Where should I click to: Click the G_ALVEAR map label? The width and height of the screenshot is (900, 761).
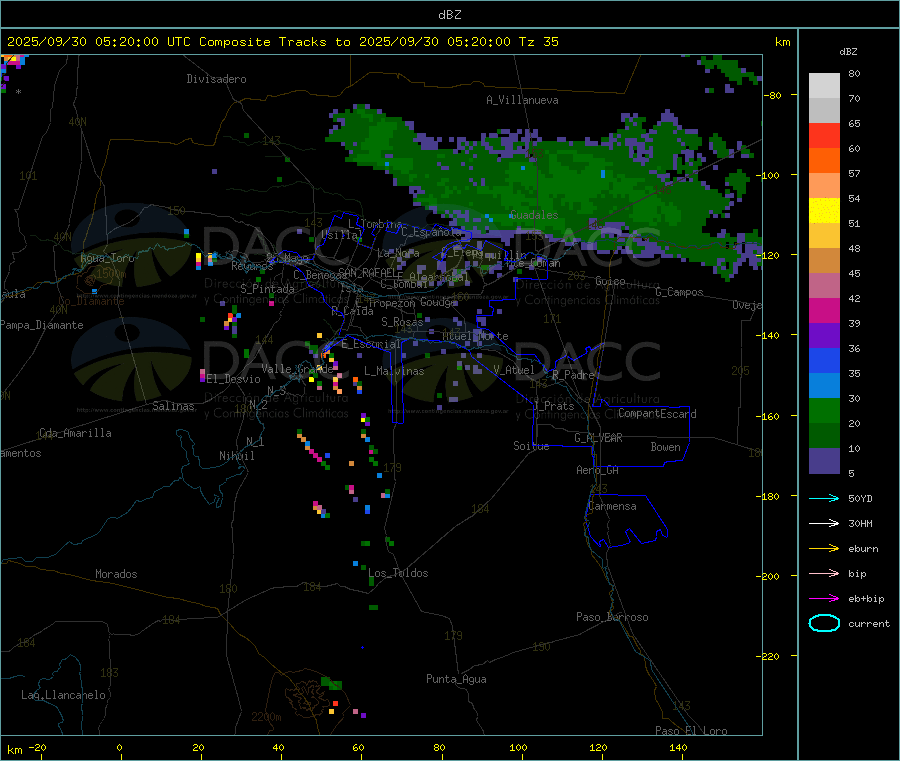coord(598,438)
